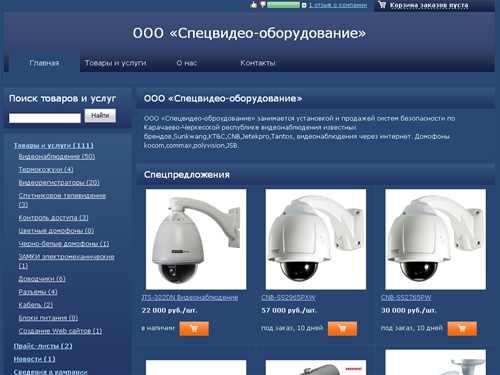Open the Товары и услуги (111) category
The width and height of the screenshot is (500, 375).
click(x=54, y=145)
